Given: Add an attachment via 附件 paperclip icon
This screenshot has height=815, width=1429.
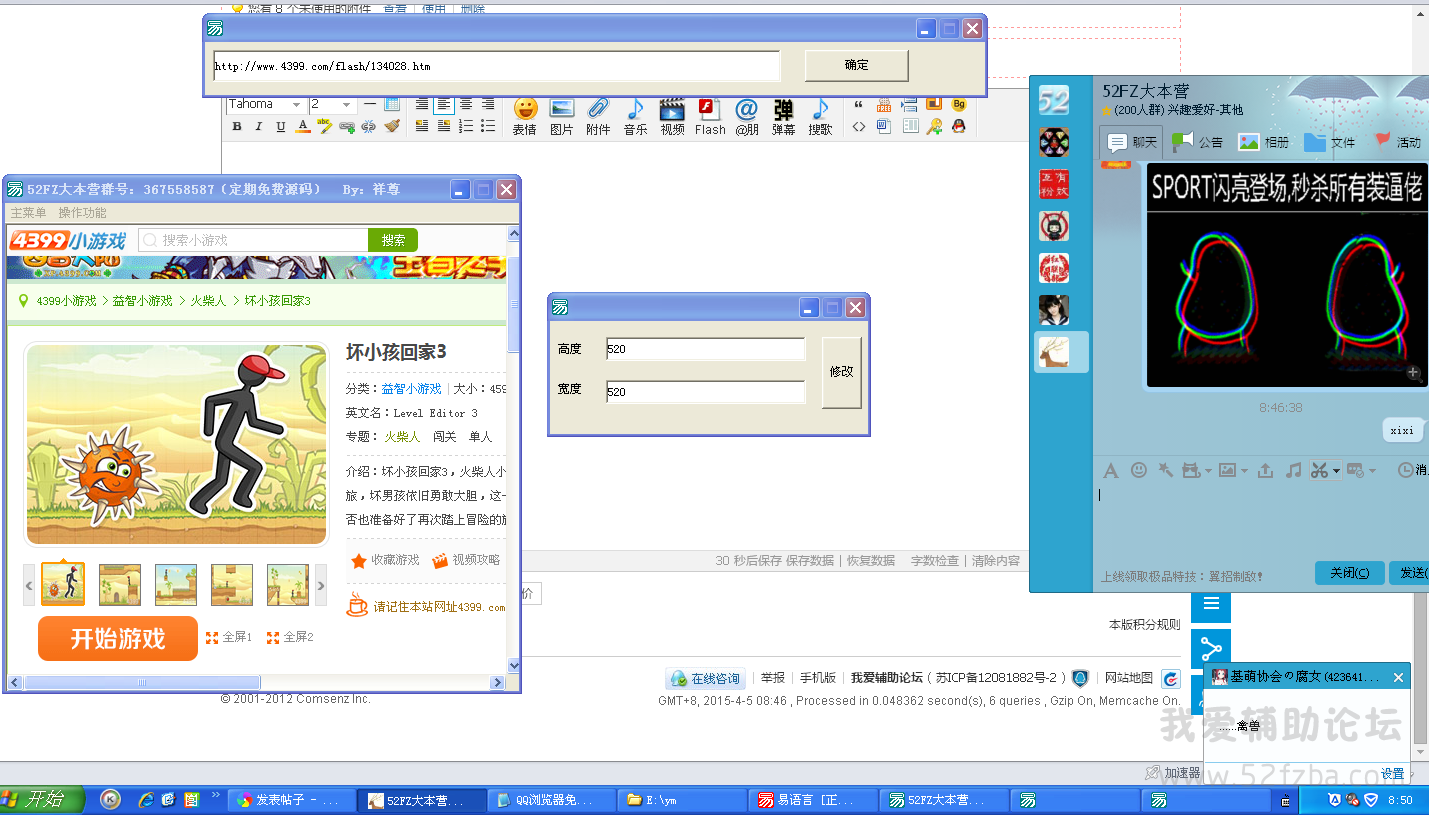Looking at the screenshot, I should click(598, 116).
